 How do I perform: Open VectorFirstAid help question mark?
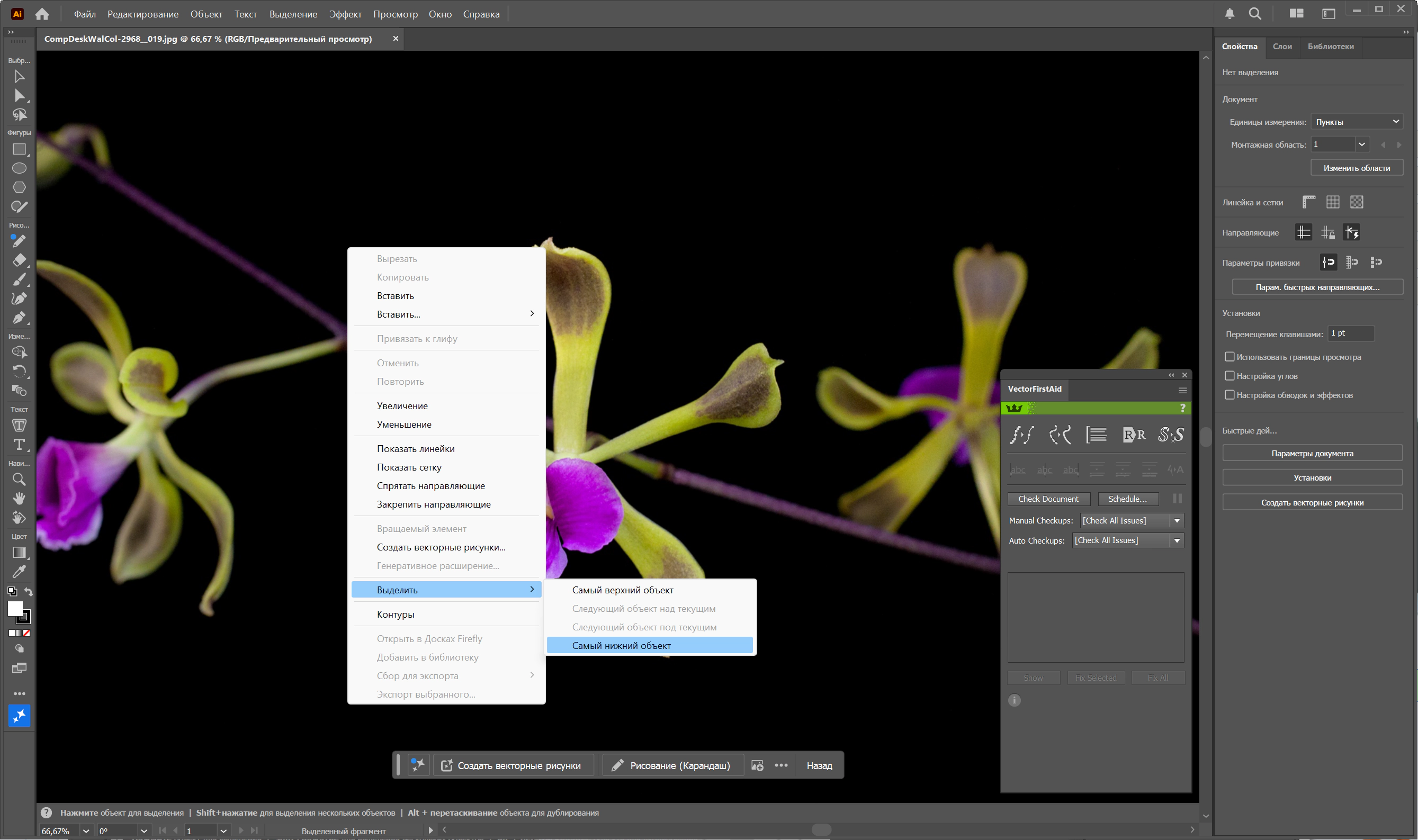pyautogui.click(x=1182, y=408)
